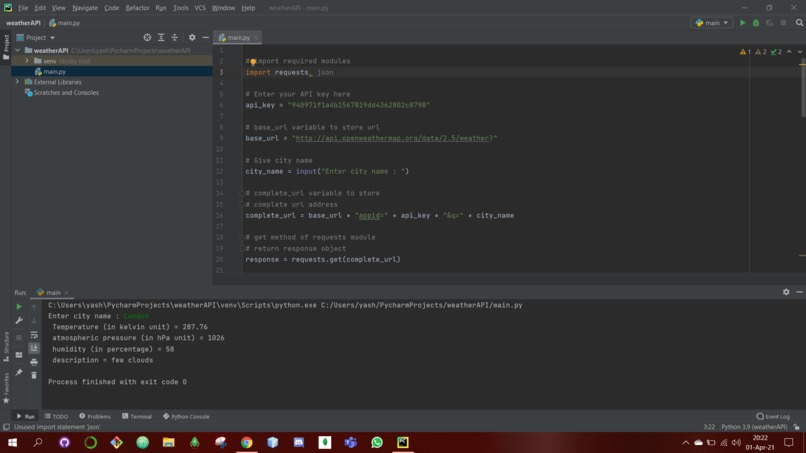Viewport: 806px width, 453px height.
Task: Toggle soft-wrap in Run console
Action: 34,335
